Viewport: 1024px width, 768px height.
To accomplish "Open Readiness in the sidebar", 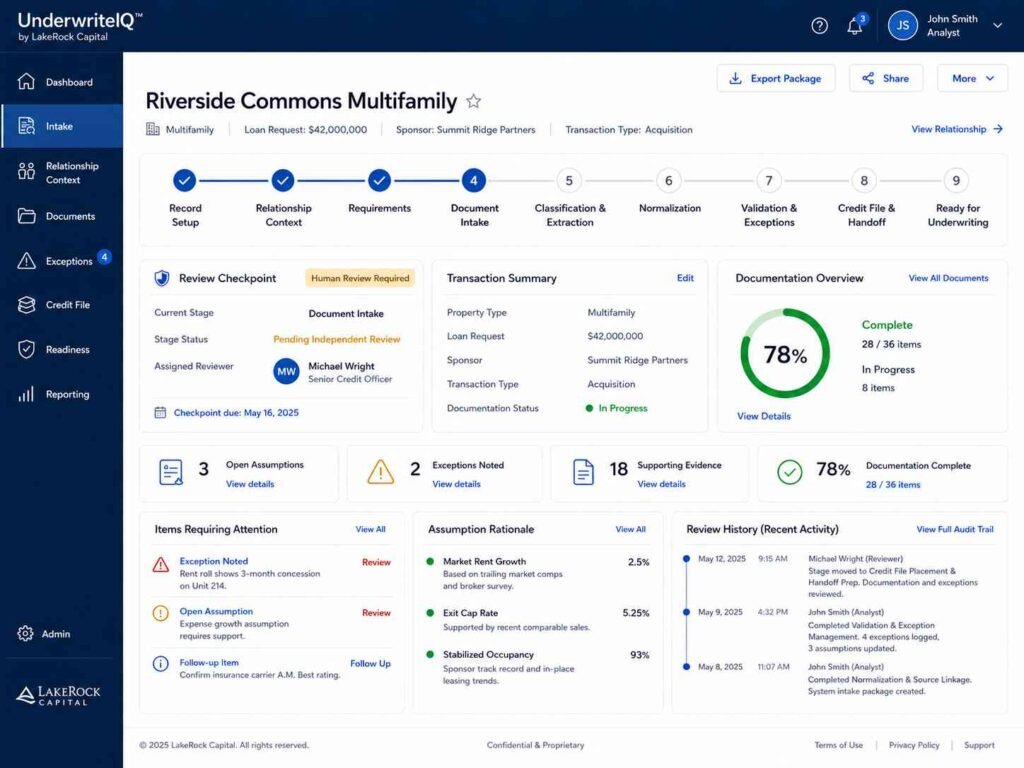I will 61,349.
